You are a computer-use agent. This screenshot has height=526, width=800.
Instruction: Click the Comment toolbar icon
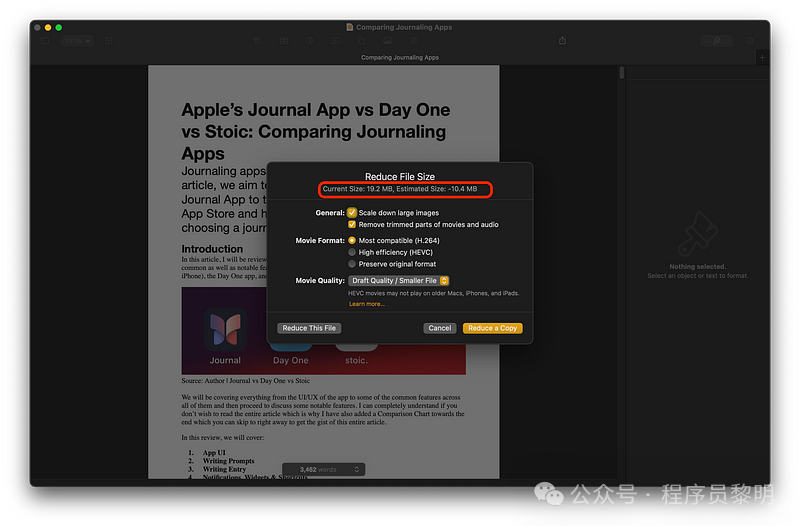414,41
